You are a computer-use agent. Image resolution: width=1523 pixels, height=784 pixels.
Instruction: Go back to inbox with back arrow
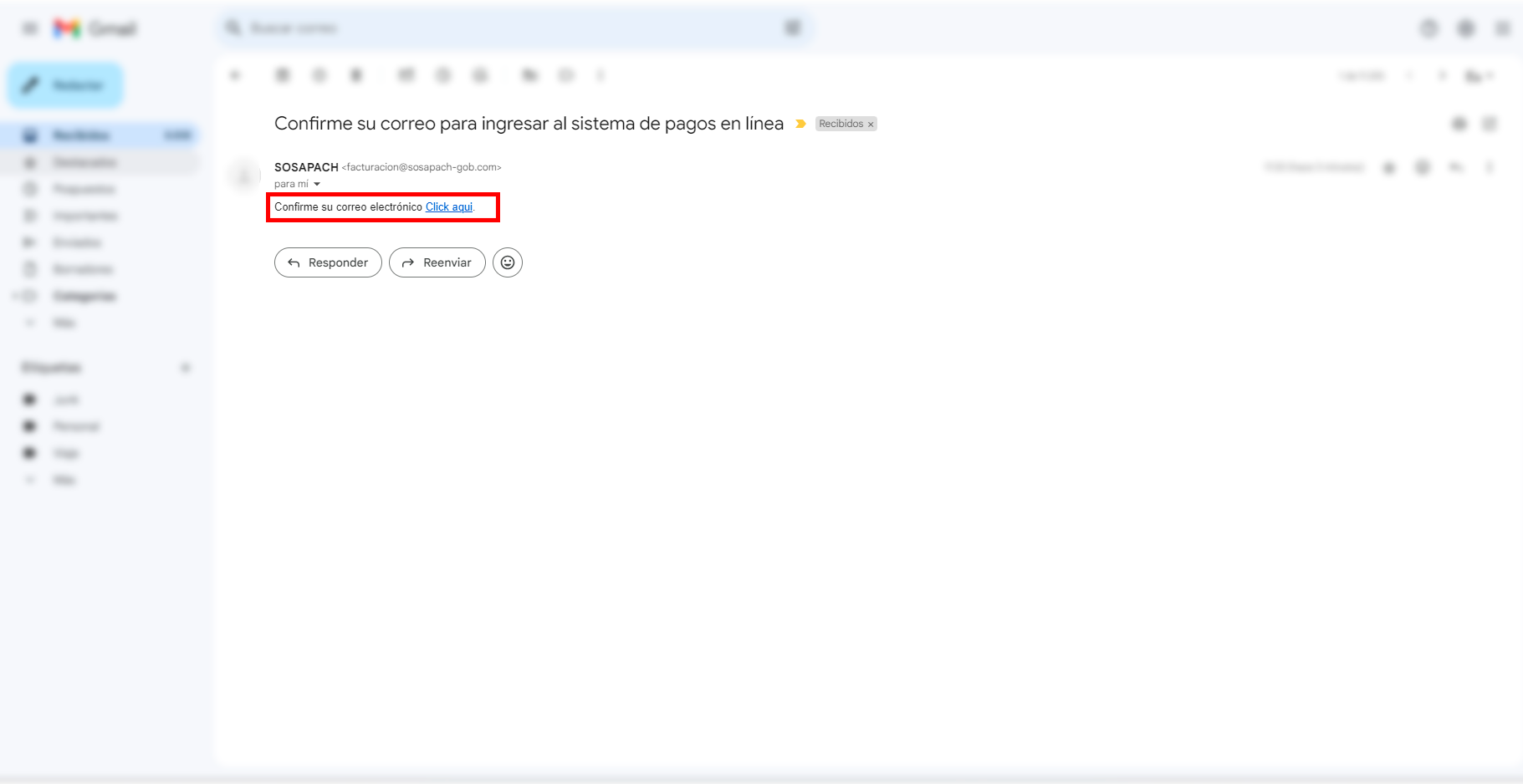[x=235, y=75]
